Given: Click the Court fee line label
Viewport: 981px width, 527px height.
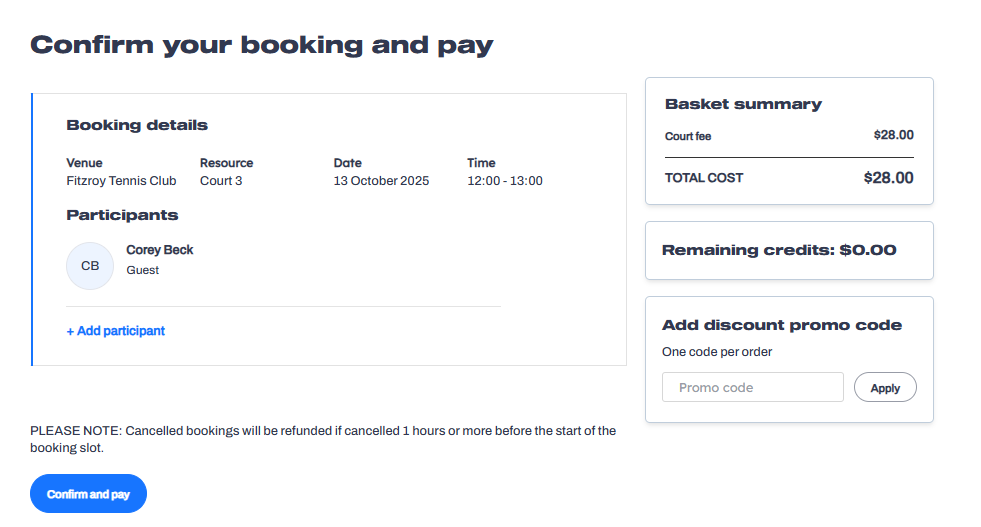Looking at the screenshot, I should coord(688,136).
